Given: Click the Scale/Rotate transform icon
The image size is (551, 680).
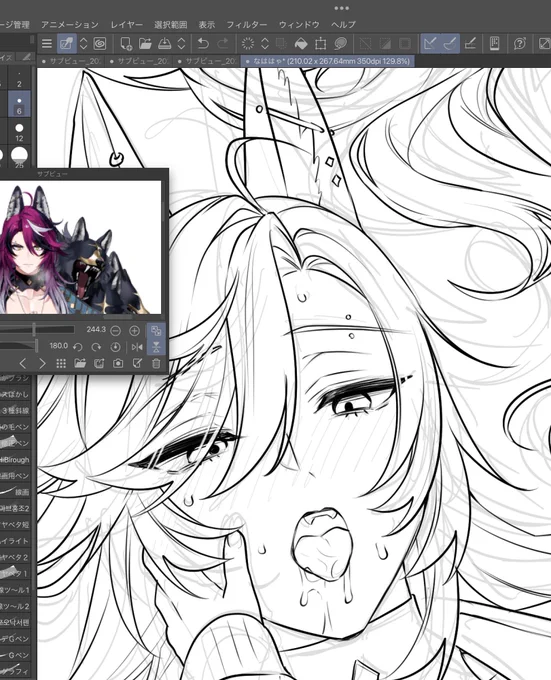Looking at the screenshot, I should (x=321, y=43).
